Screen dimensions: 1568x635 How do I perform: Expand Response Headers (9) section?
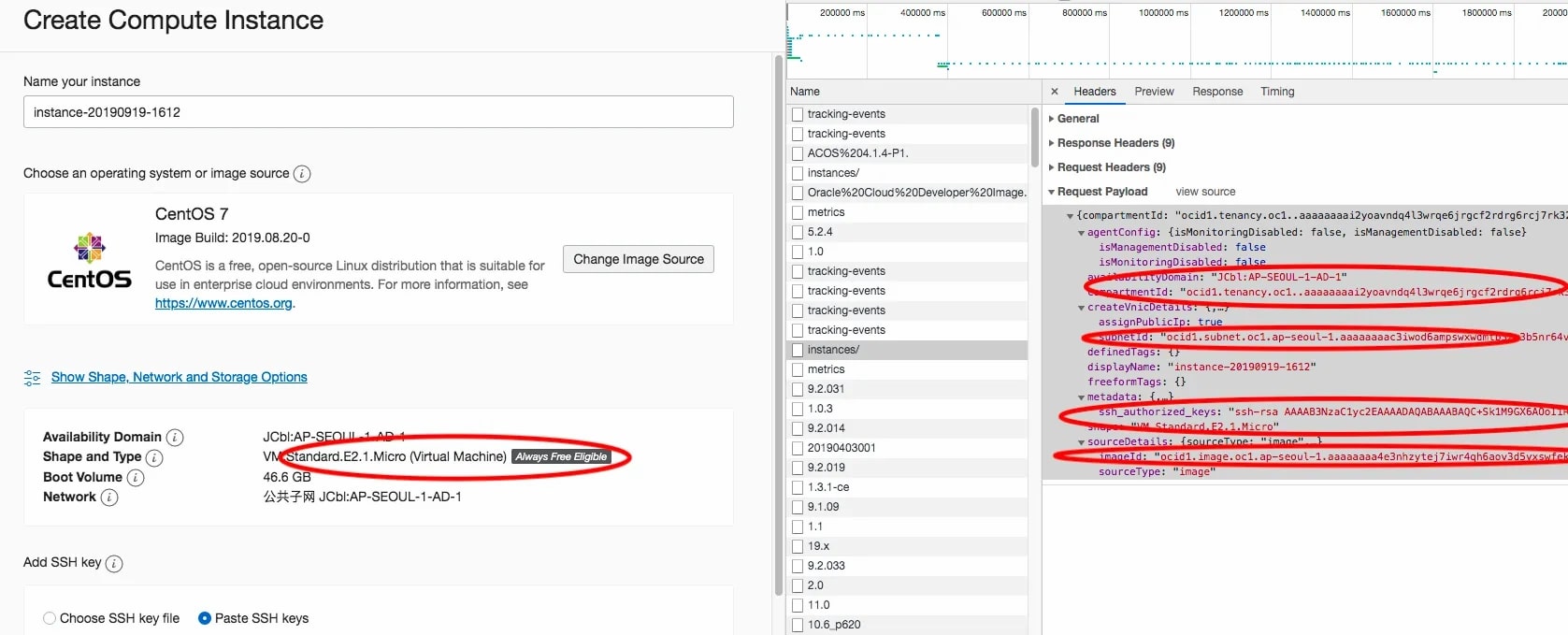click(1112, 143)
